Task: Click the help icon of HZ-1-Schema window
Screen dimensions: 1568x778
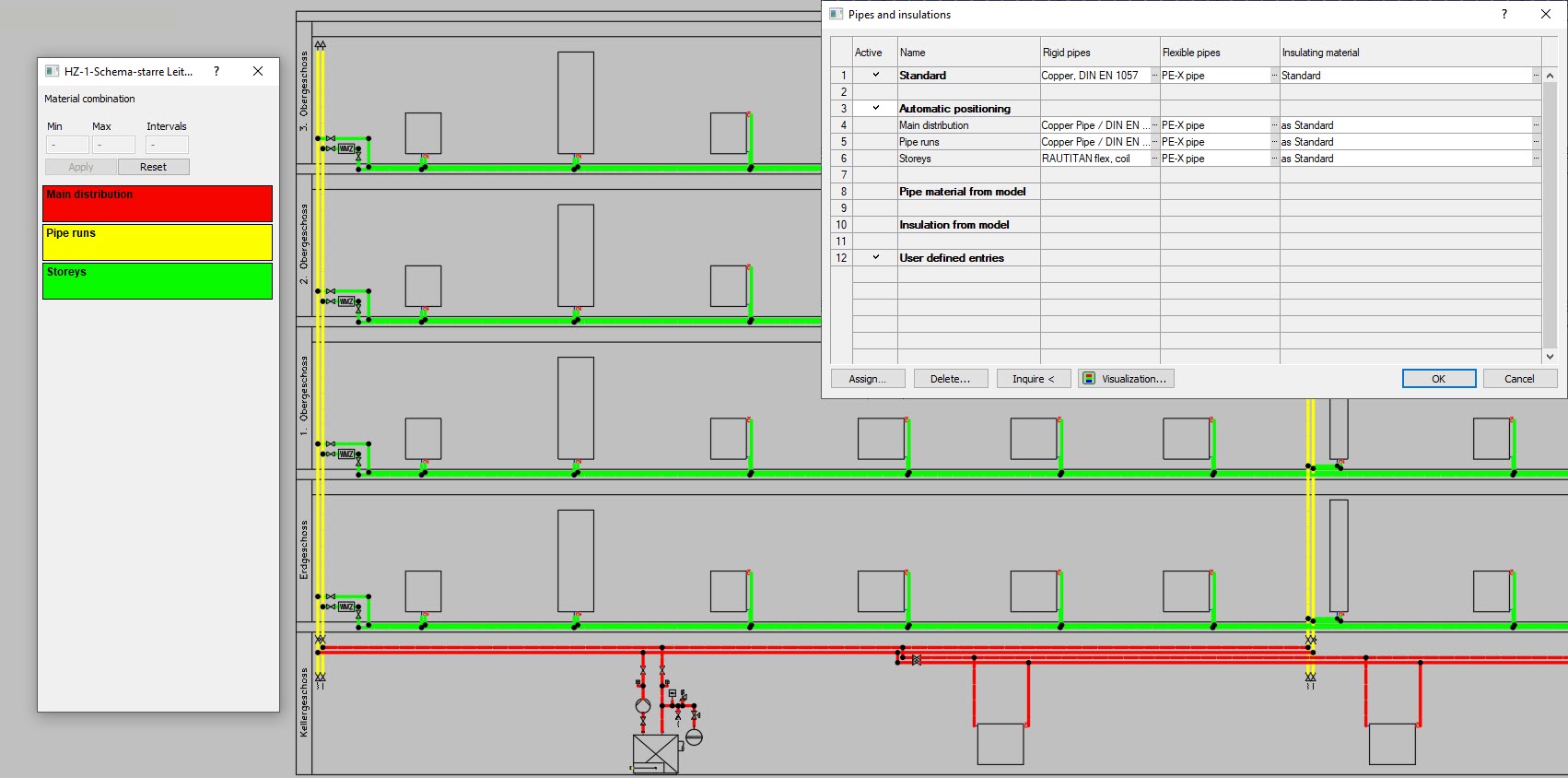Action: [x=216, y=71]
